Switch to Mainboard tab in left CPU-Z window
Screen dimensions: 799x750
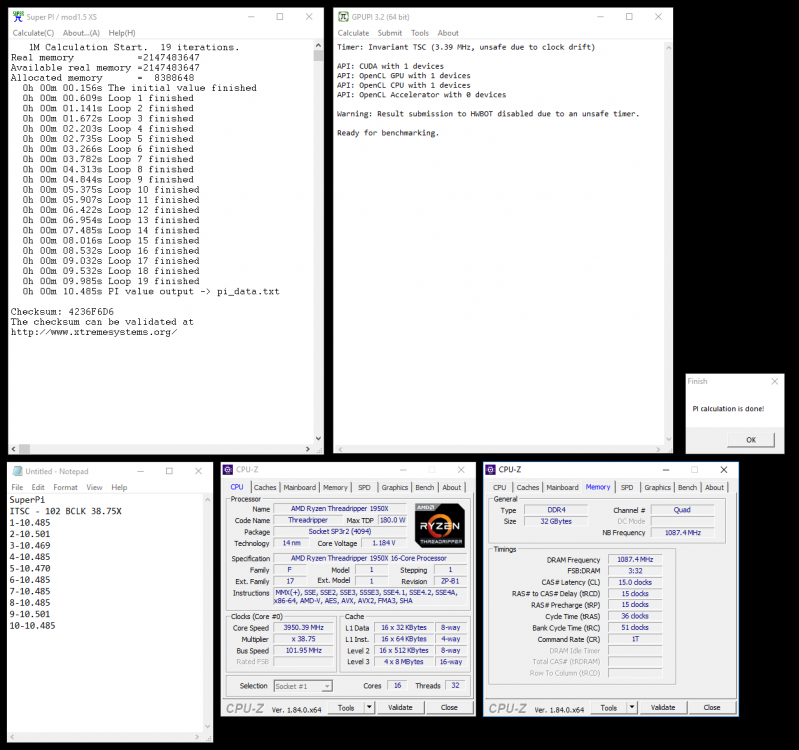tap(300, 488)
